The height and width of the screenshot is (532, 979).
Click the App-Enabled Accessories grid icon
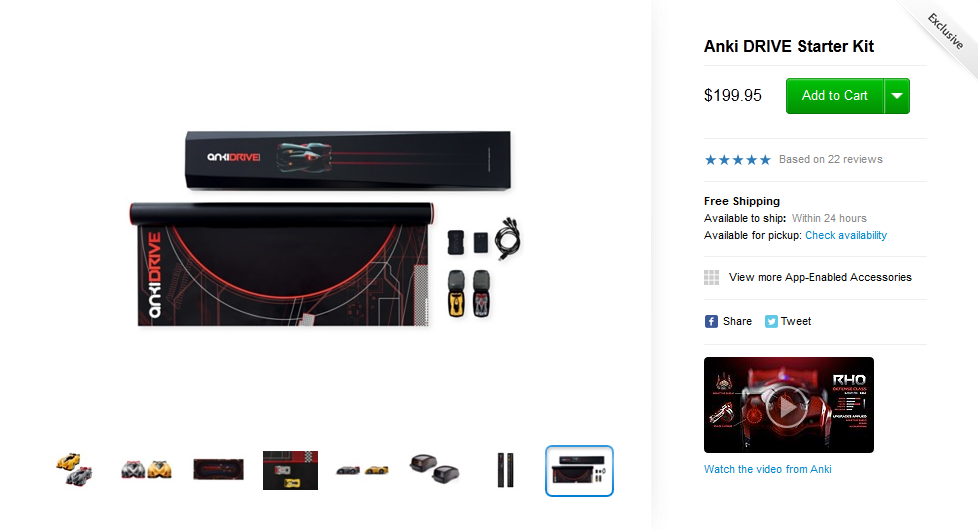[x=711, y=277]
